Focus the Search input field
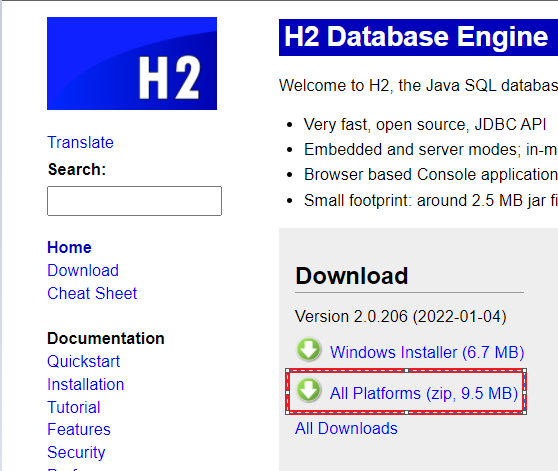The image size is (558, 471). (x=134, y=201)
